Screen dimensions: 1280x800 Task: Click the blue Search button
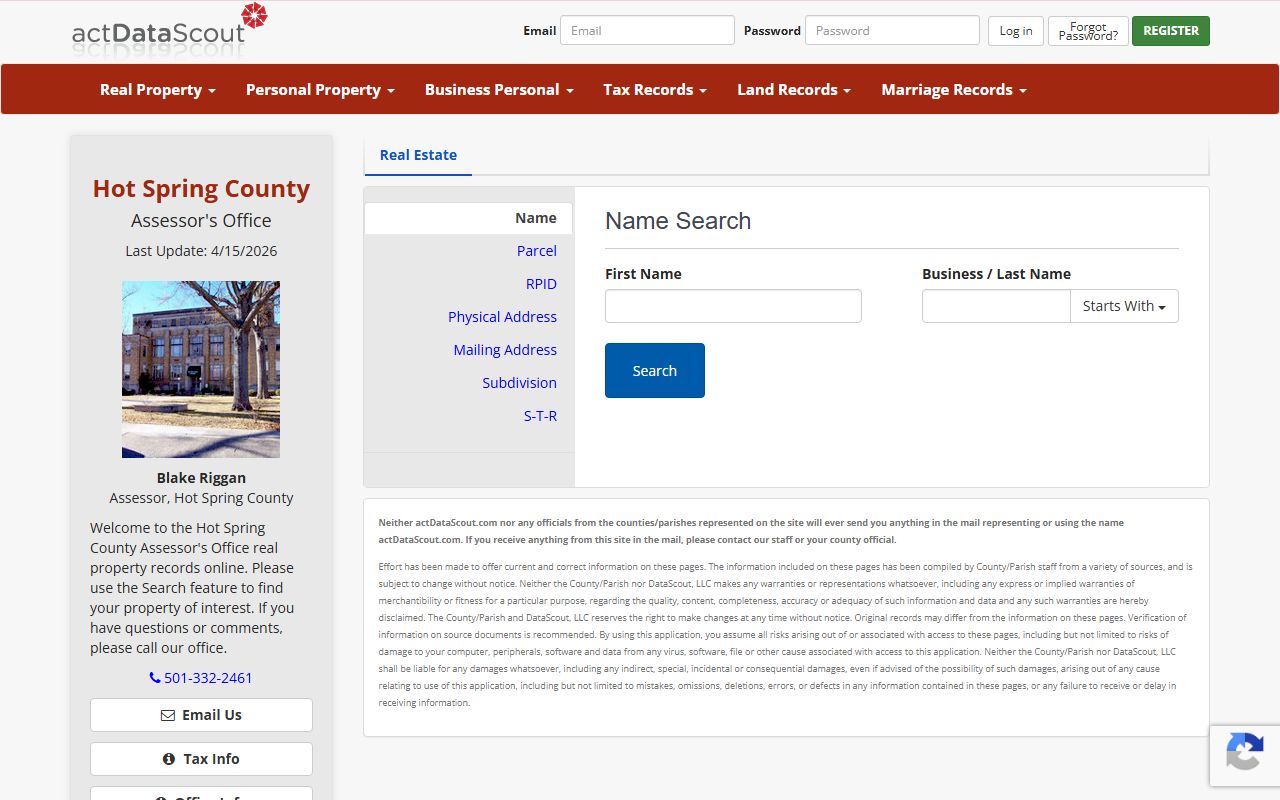tap(655, 370)
